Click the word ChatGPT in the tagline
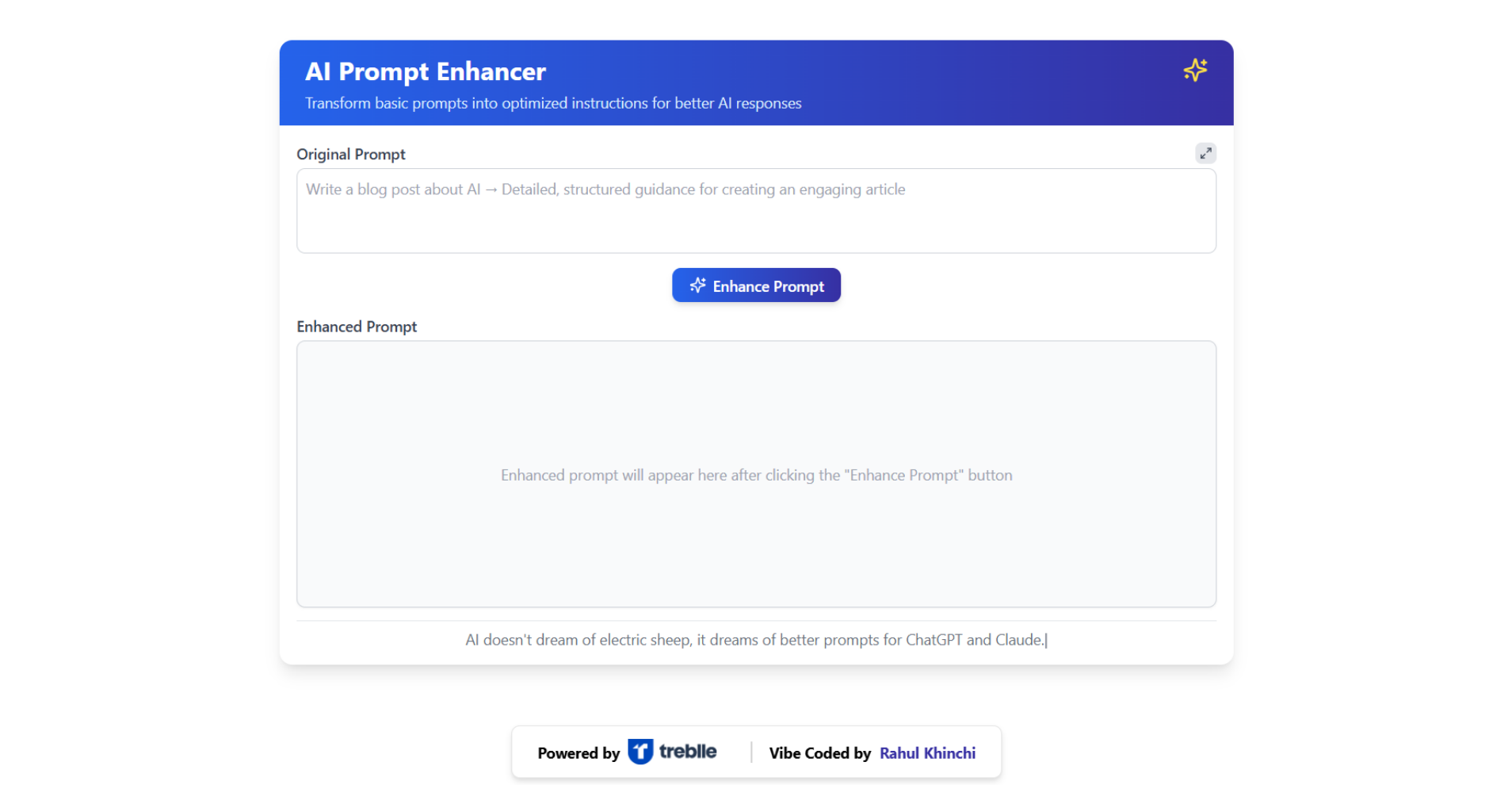This screenshot has width=1512, height=785. [934, 640]
